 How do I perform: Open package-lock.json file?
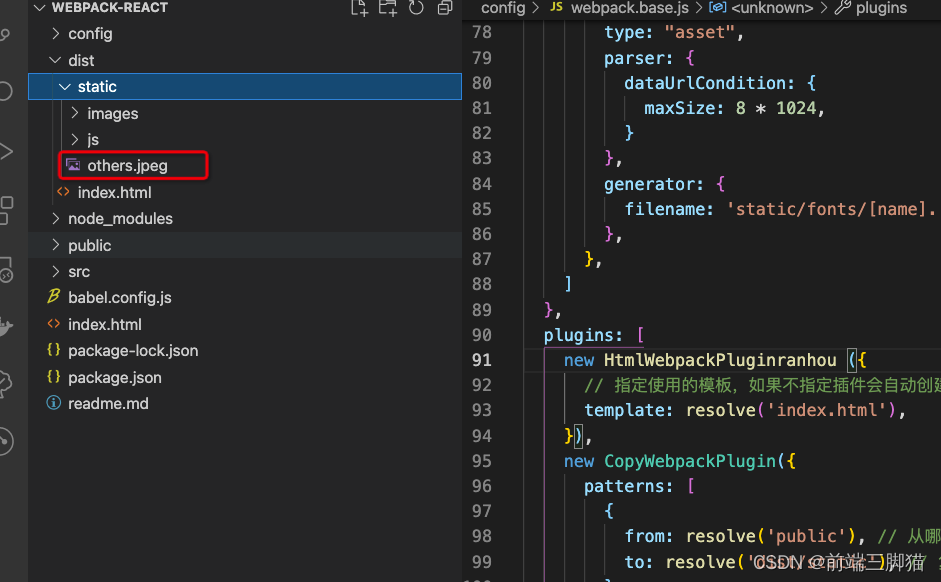133,350
